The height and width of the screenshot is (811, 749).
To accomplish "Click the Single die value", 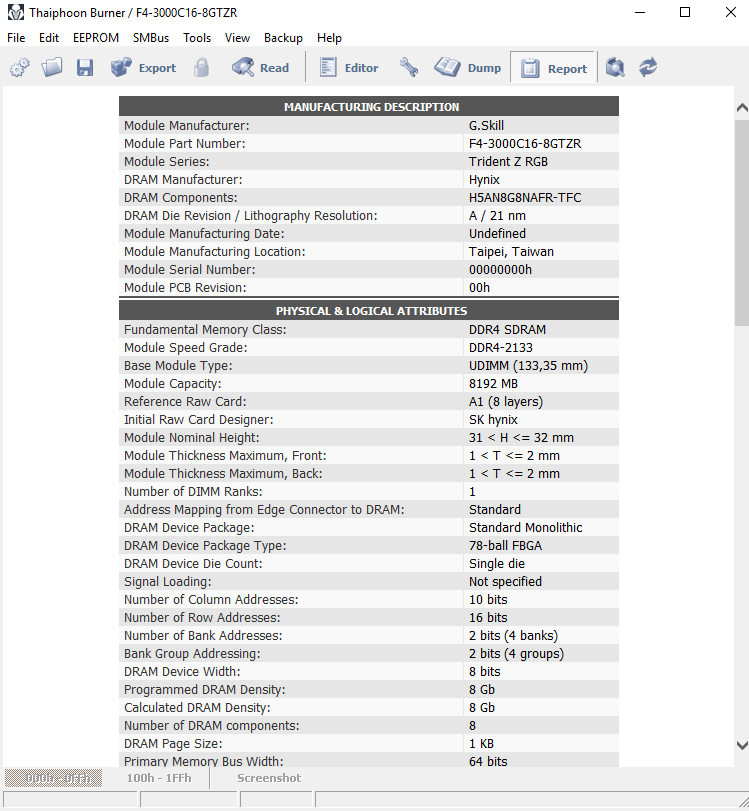I will tap(497, 563).
